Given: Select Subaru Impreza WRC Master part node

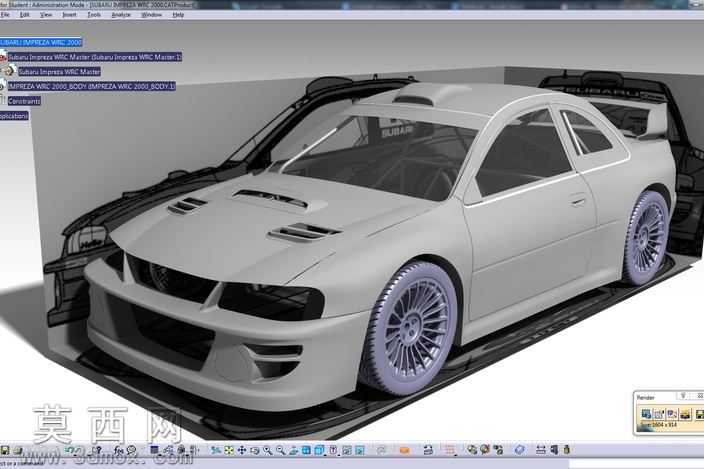Looking at the screenshot, I should 59,71.
